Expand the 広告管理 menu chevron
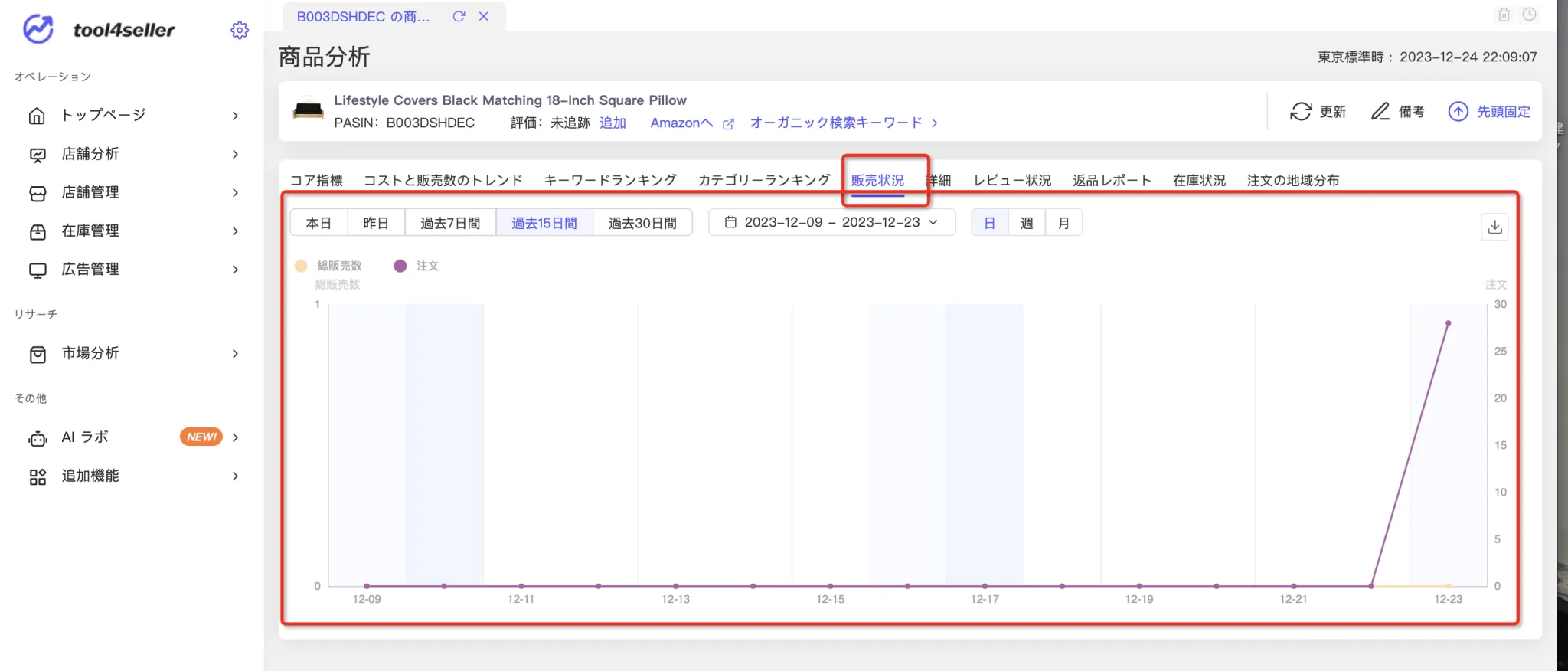1568x671 pixels. [x=235, y=270]
